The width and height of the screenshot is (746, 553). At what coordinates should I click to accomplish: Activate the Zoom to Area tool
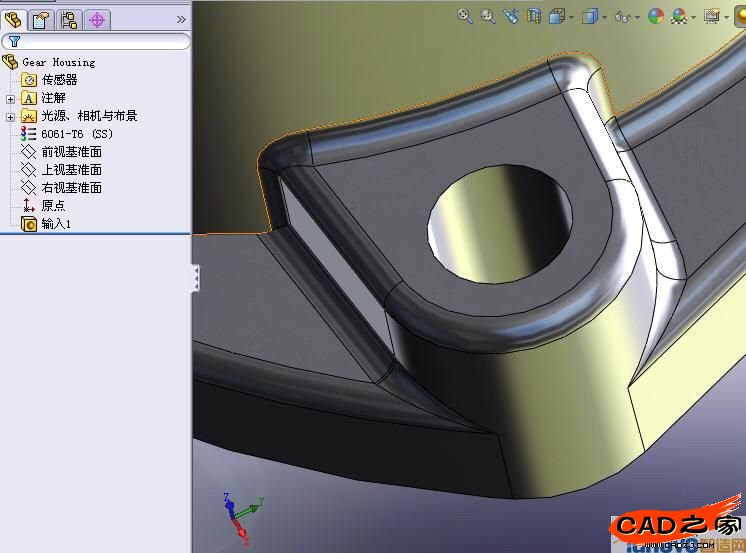[488, 15]
